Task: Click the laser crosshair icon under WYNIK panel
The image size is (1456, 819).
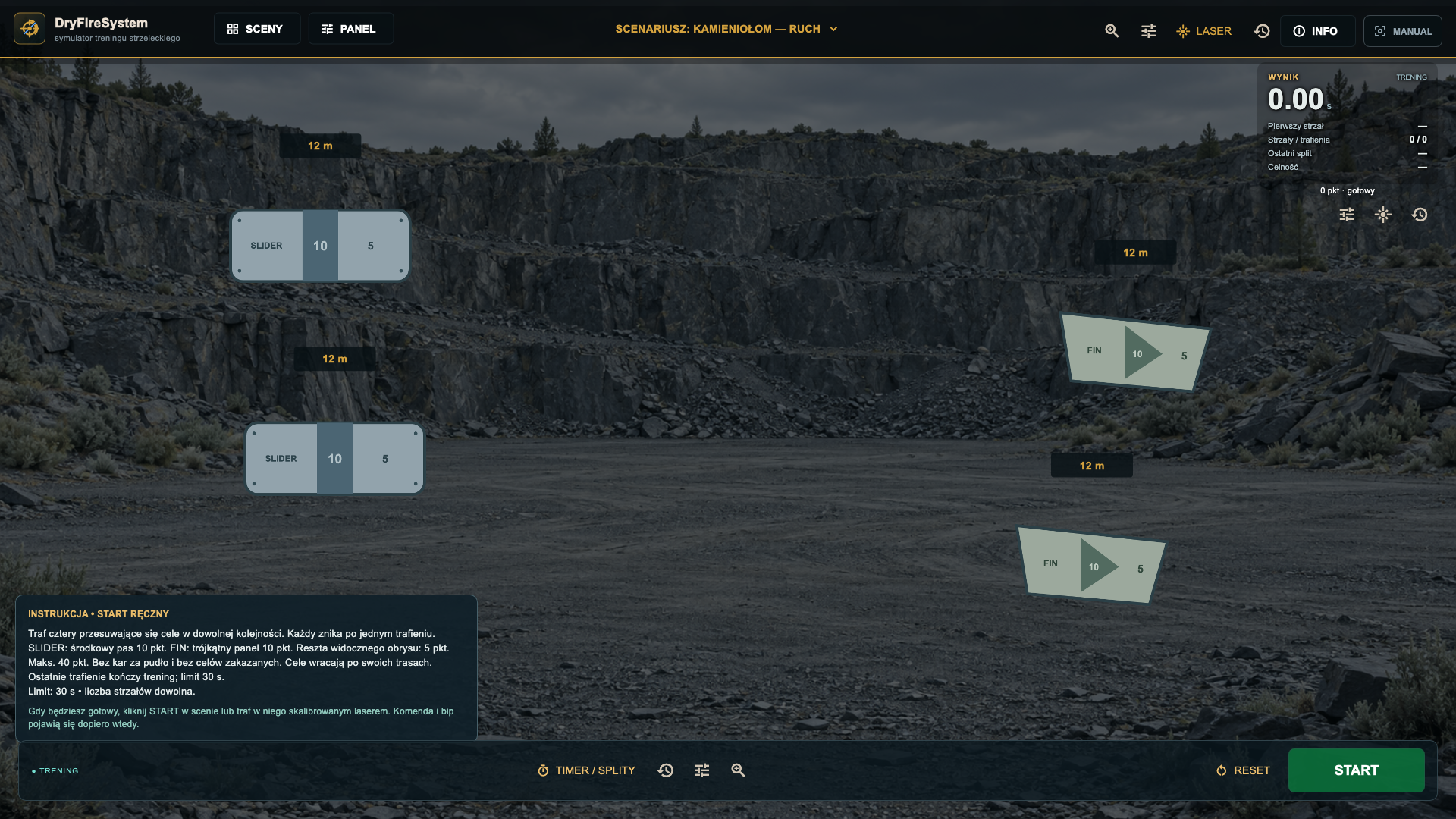Action: coord(1383,215)
